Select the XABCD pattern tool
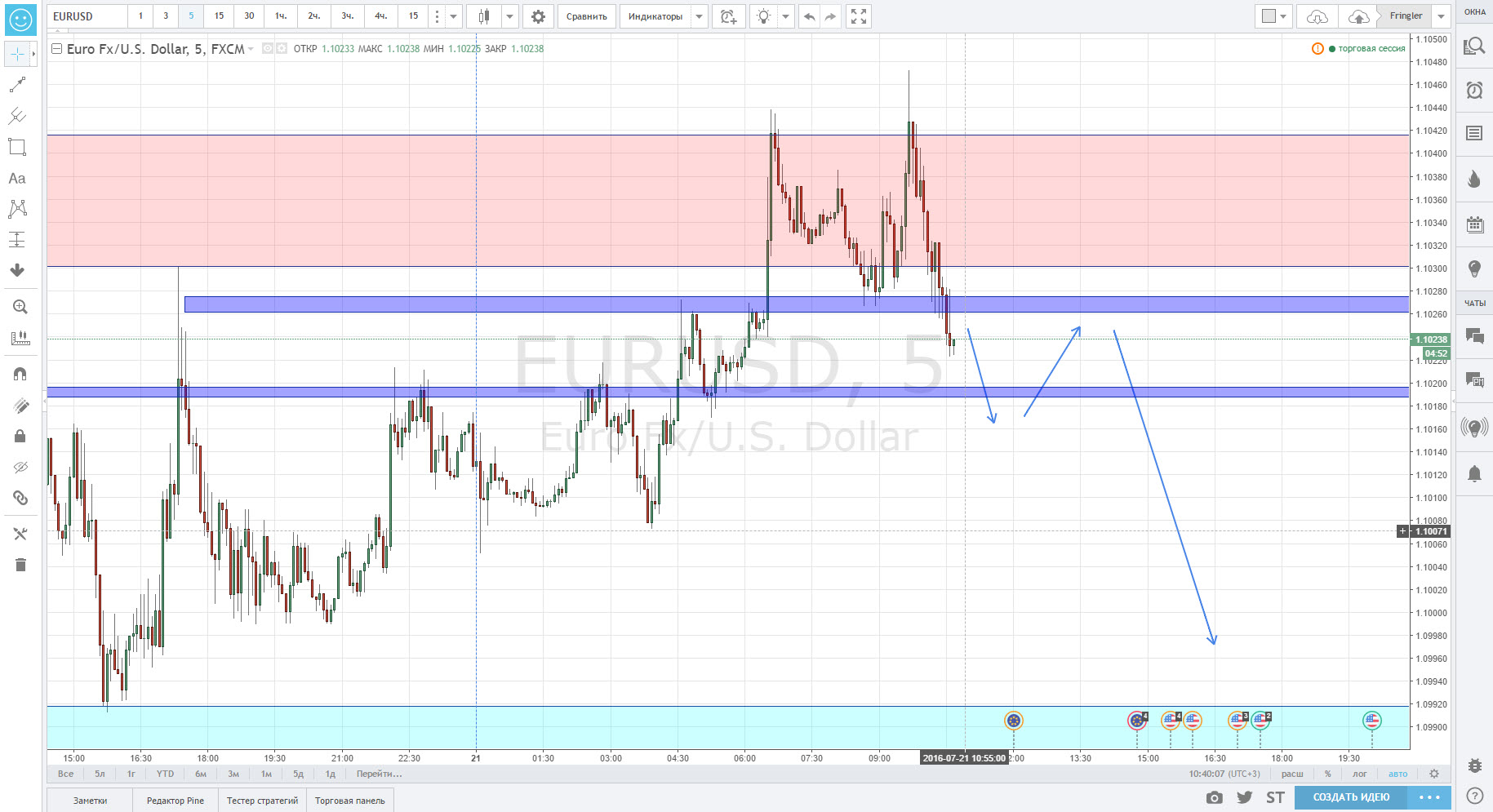 tap(17, 209)
